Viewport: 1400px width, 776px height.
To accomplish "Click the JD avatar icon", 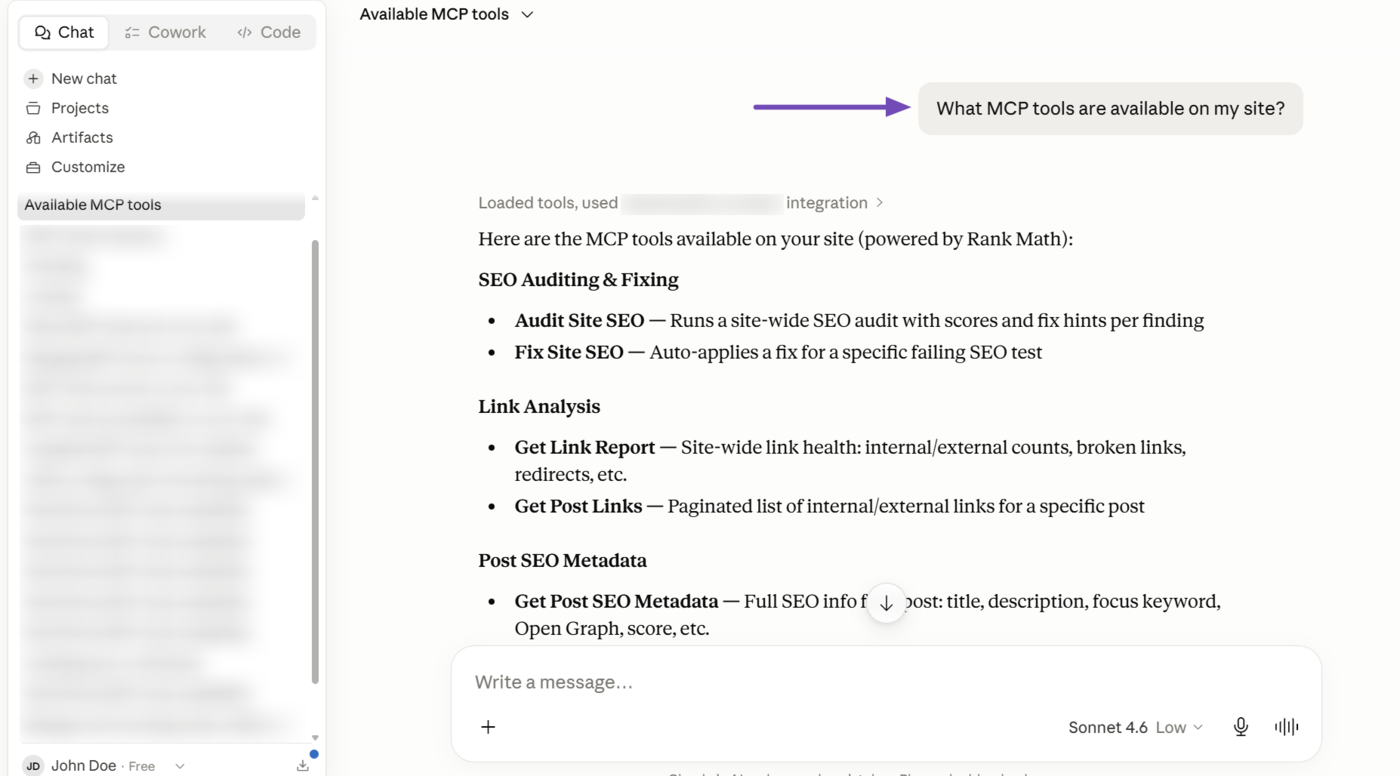I will (33, 766).
